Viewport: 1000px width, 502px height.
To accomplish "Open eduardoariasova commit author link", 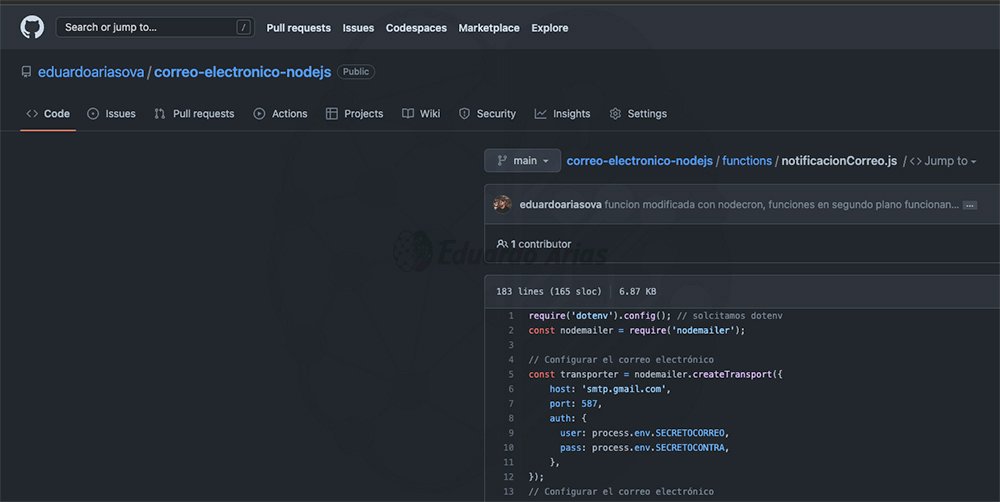I will pos(561,205).
